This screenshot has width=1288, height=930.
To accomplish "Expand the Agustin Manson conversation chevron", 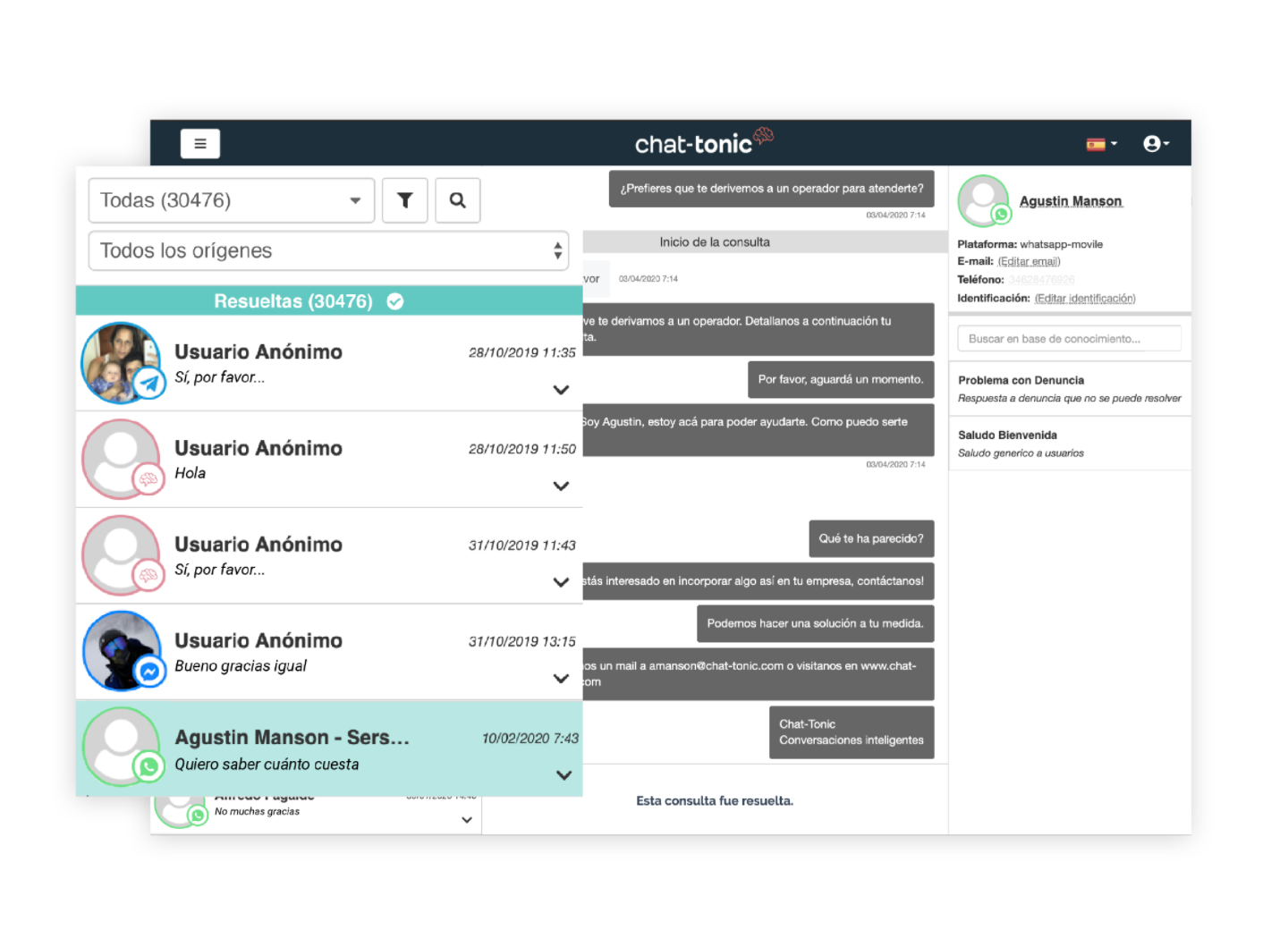I will pyautogui.click(x=563, y=775).
